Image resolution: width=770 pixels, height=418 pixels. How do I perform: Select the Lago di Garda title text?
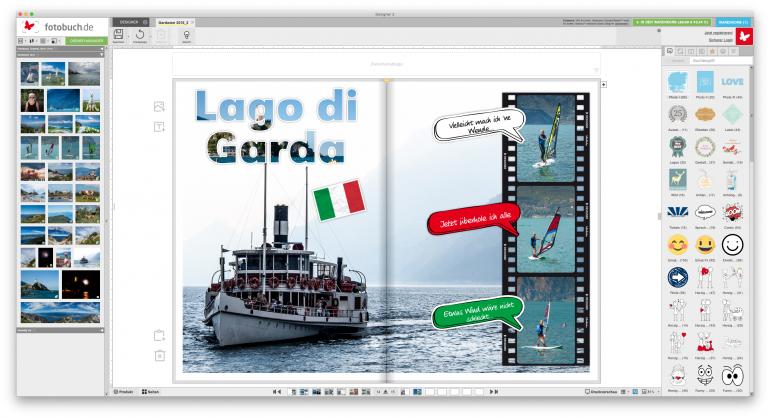[277, 126]
